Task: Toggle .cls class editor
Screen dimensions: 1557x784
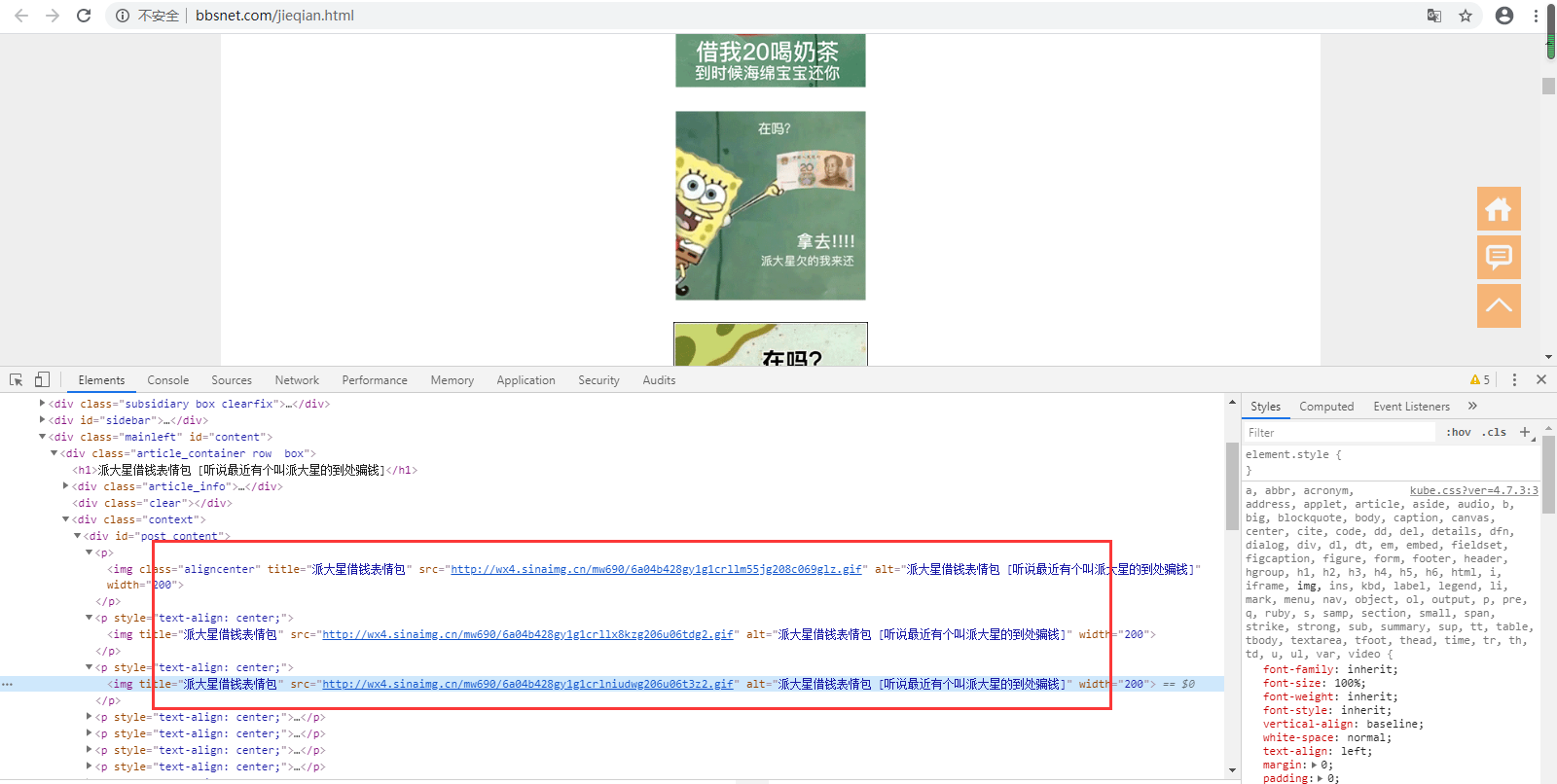Action: pyautogui.click(x=1496, y=432)
